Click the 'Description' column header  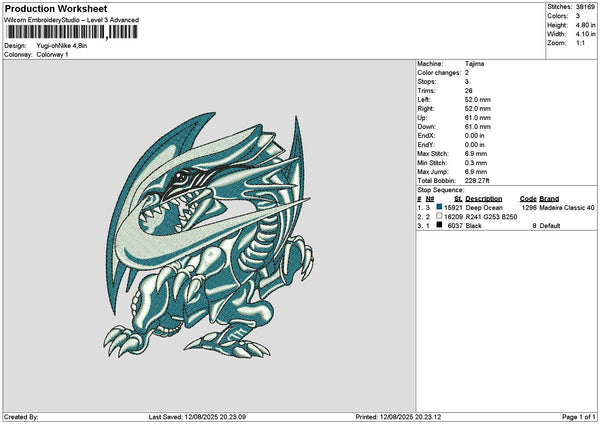pos(484,199)
